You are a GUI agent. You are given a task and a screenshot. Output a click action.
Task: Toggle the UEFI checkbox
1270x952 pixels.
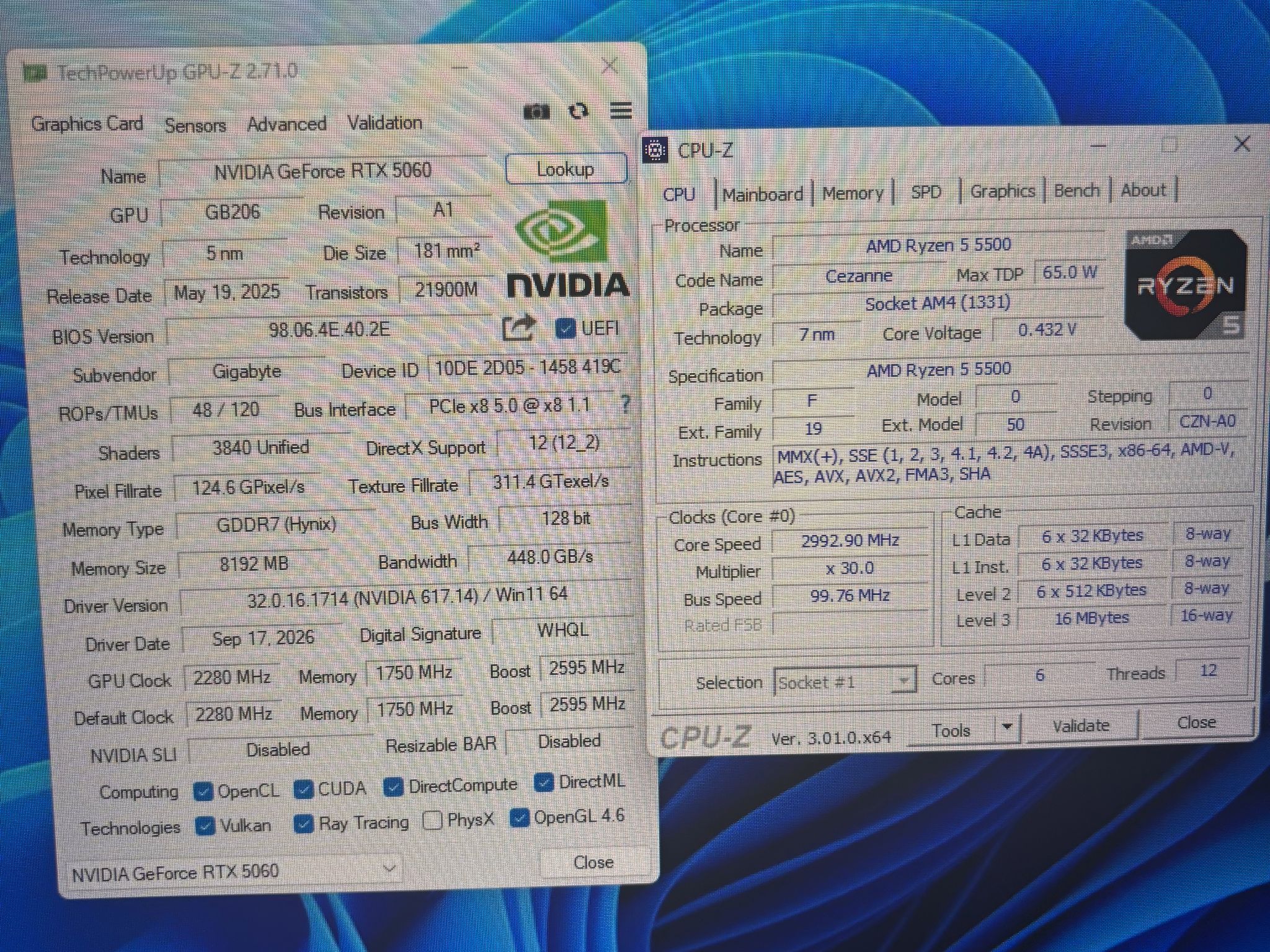tap(565, 327)
